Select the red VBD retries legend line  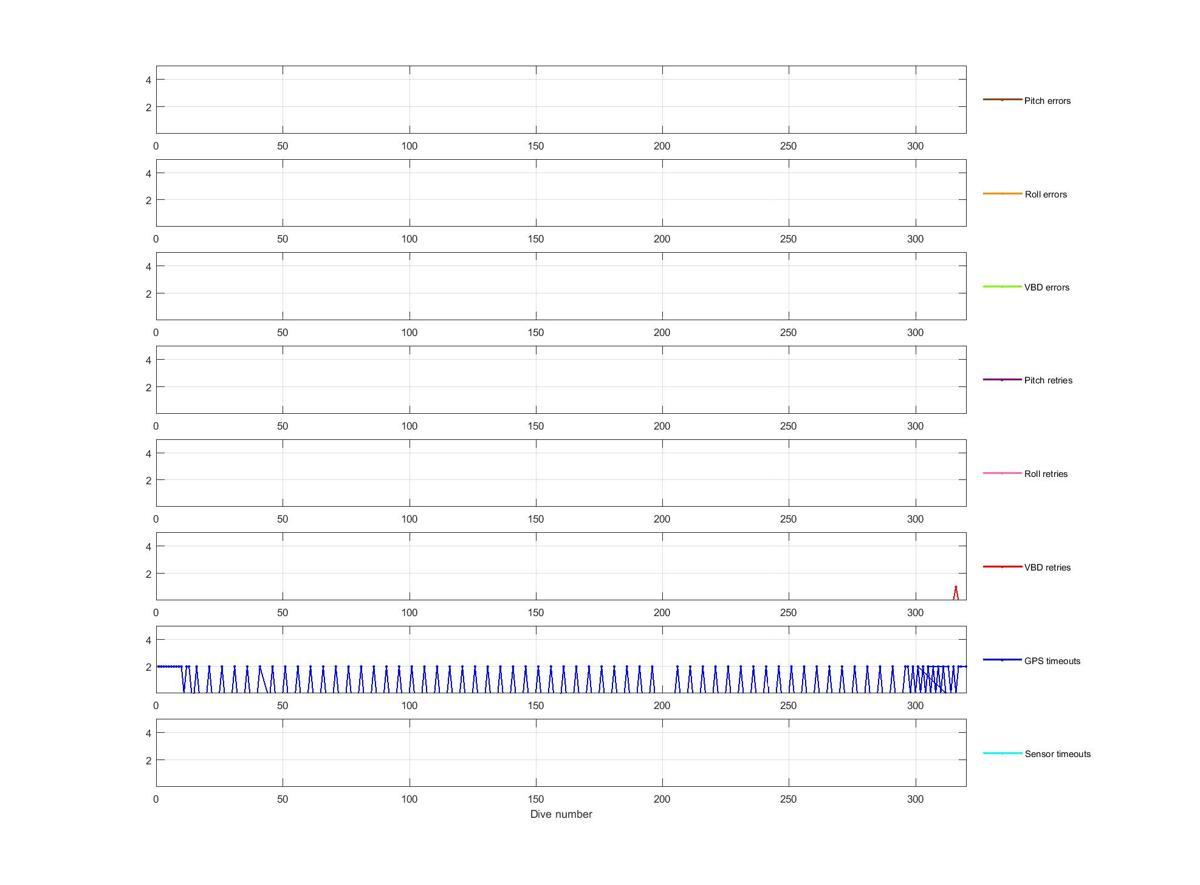click(1002, 567)
